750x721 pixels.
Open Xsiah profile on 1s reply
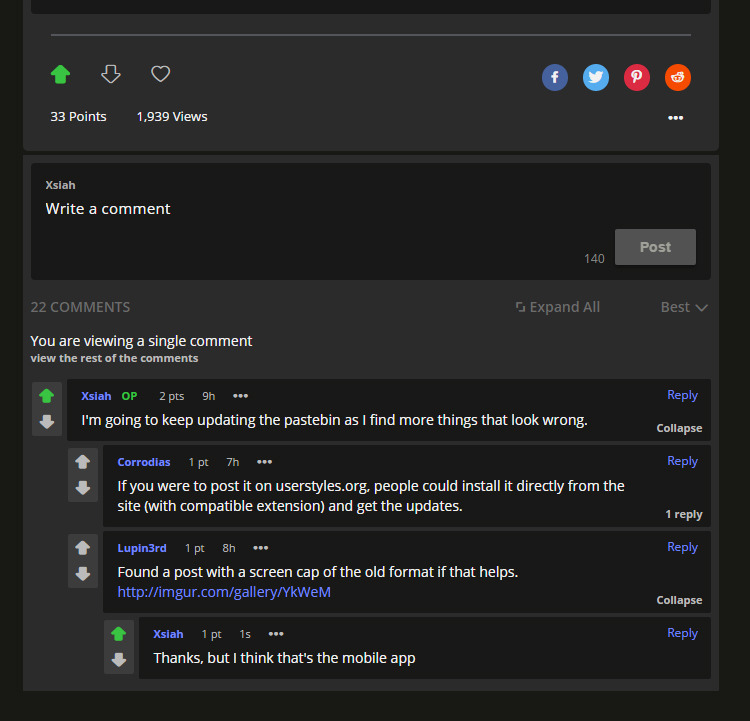pos(168,634)
